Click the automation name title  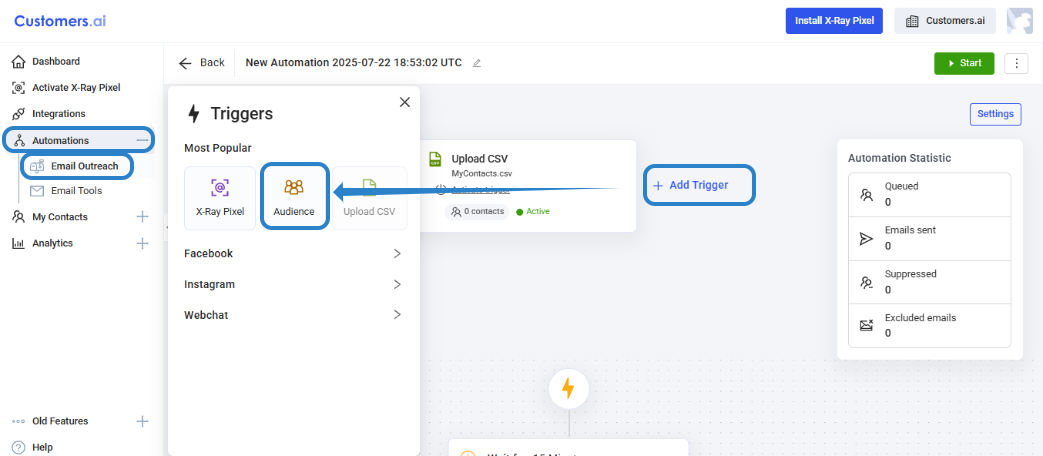tap(353, 62)
